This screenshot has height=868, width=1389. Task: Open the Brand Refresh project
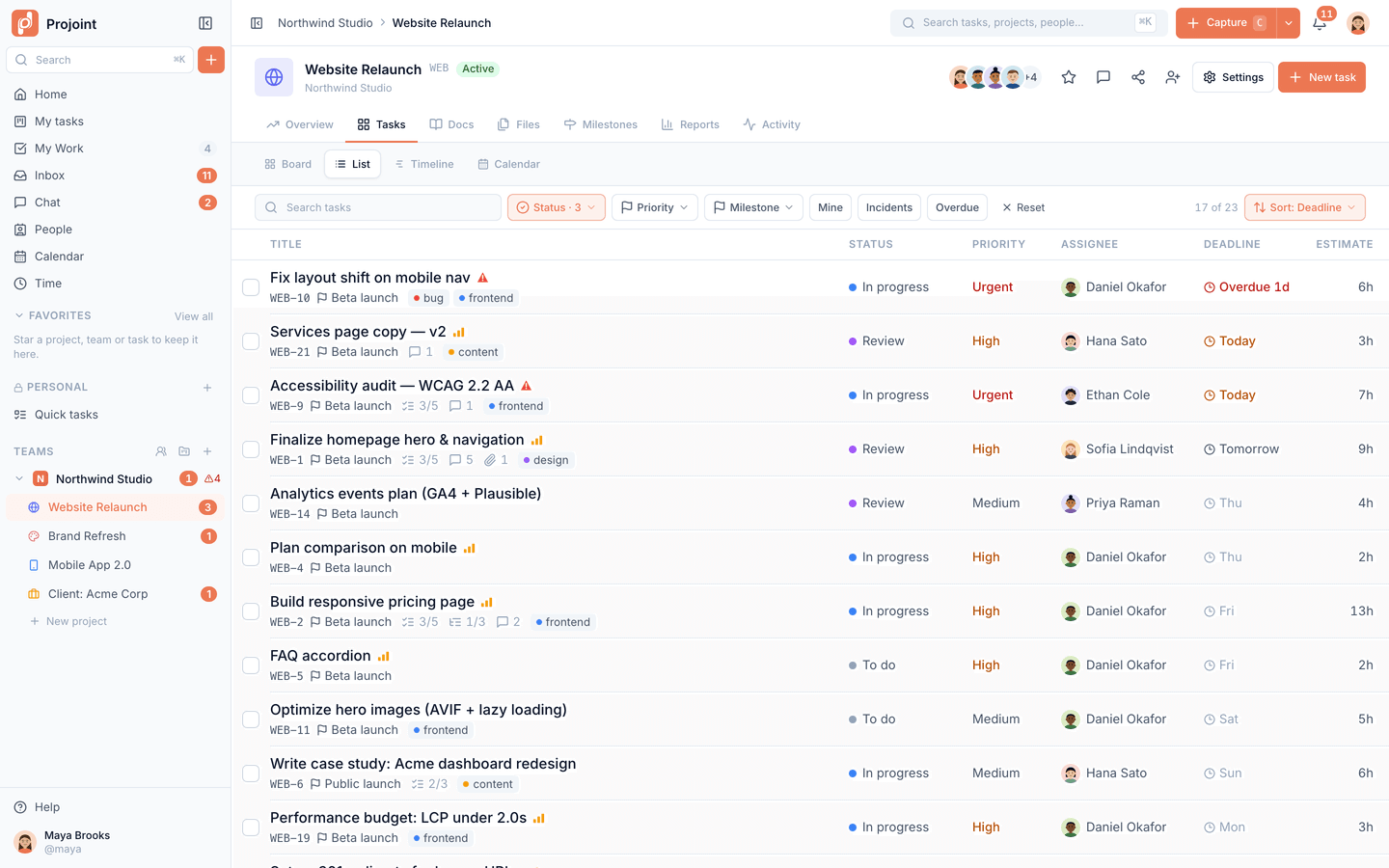(x=116, y=536)
